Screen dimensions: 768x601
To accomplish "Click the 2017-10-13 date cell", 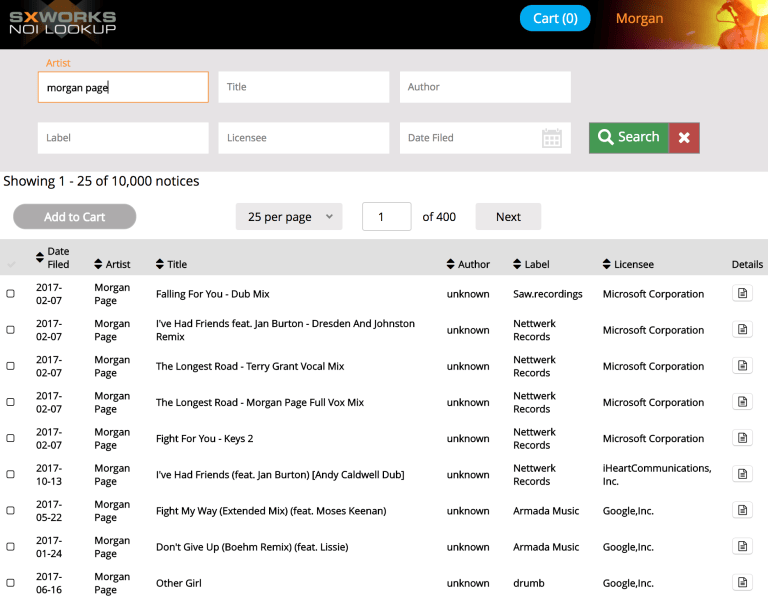I will pos(49,475).
